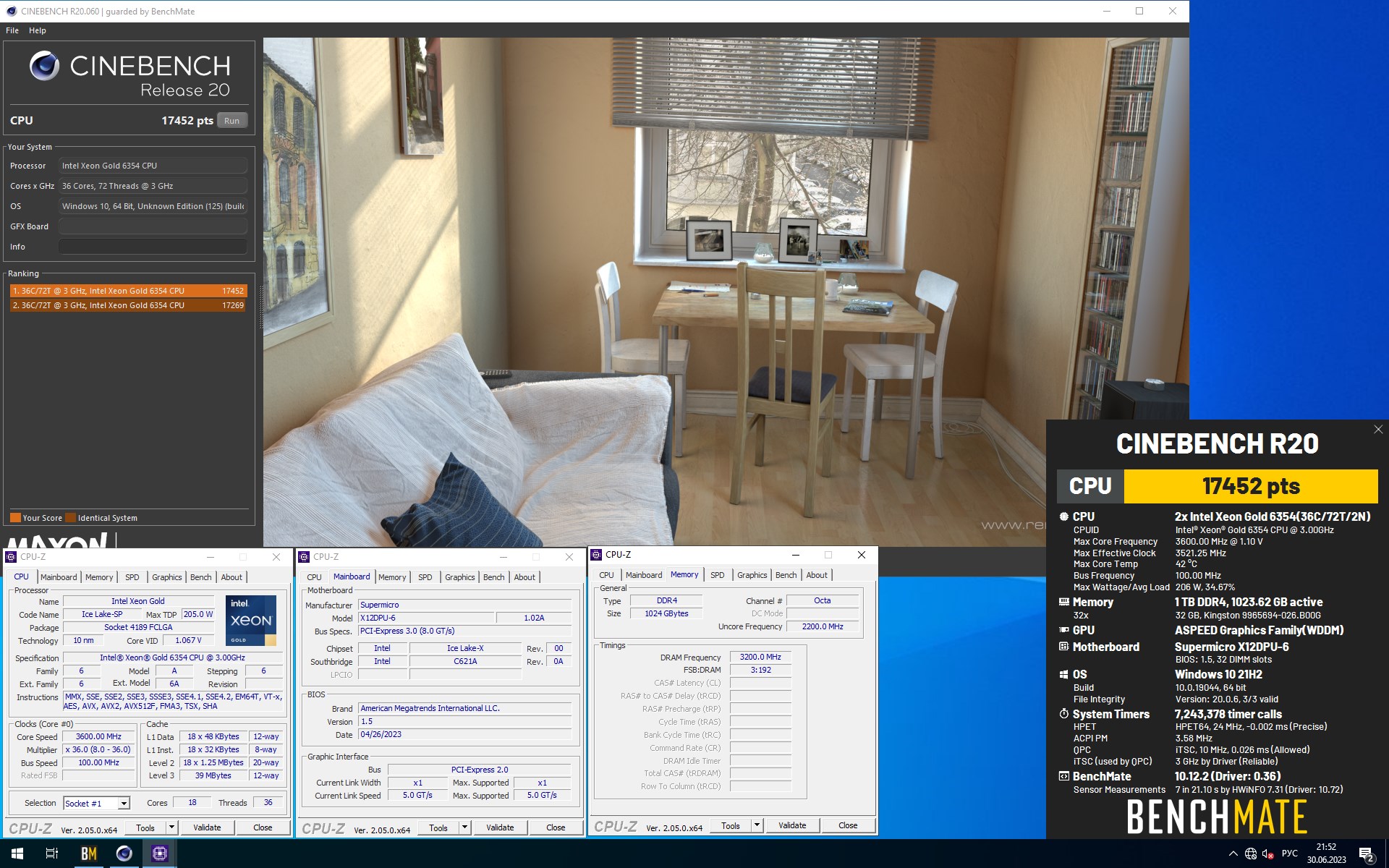1389x868 pixels.
Task: Click the Intel Xeon Gold logo badge
Action: coord(251,621)
